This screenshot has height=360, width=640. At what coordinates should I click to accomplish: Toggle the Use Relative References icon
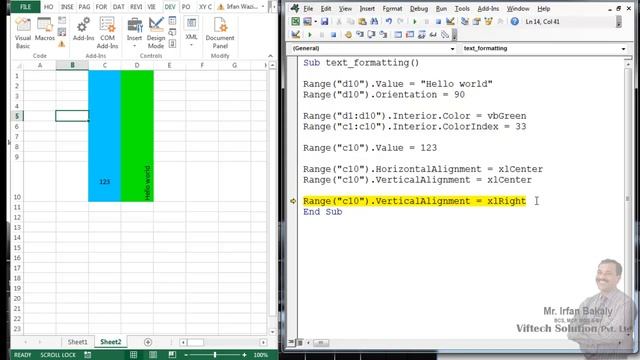pyautogui.click(x=62, y=32)
